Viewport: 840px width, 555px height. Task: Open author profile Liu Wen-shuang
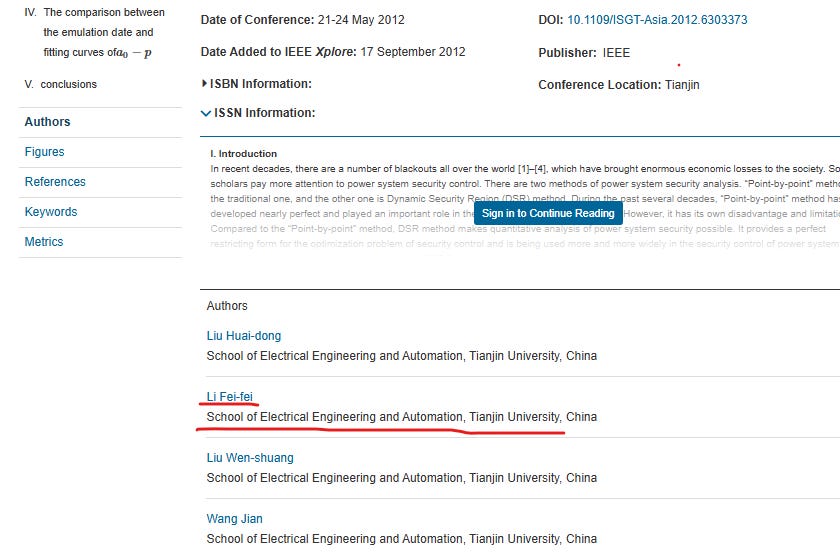(250, 458)
